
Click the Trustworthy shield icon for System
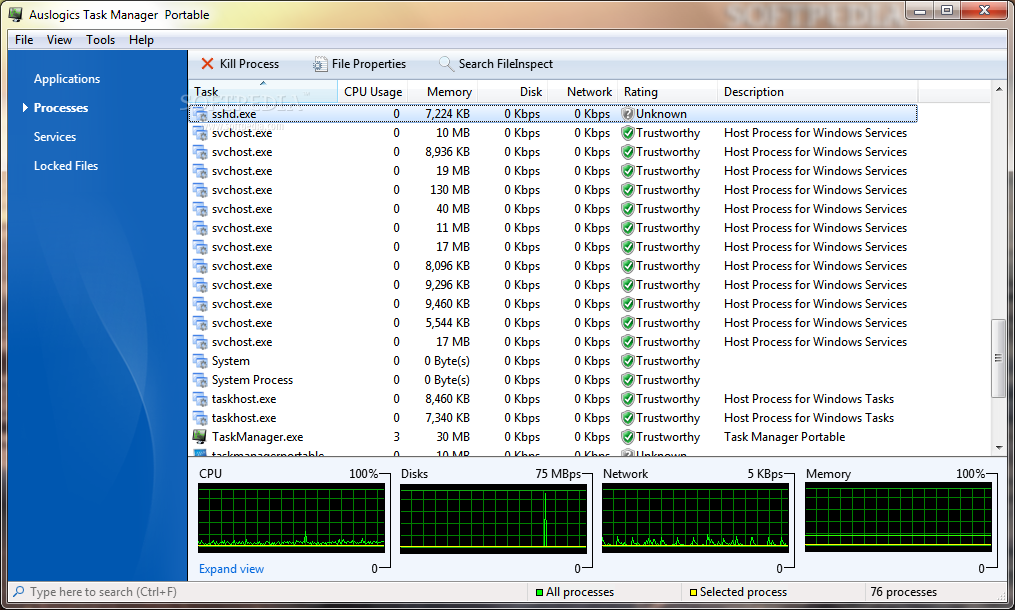tap(627, 361)
